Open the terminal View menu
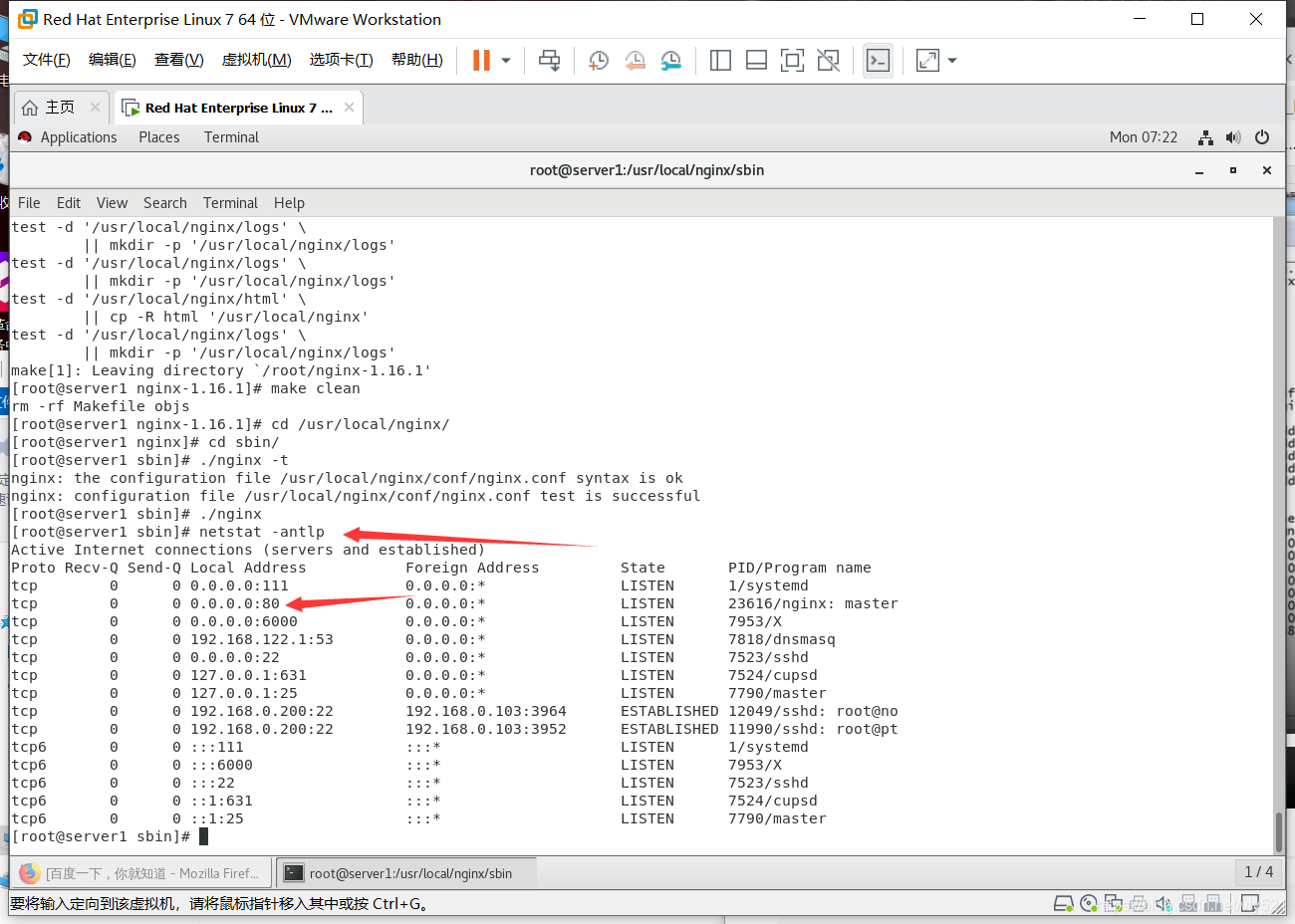 (x=112, y=203)
